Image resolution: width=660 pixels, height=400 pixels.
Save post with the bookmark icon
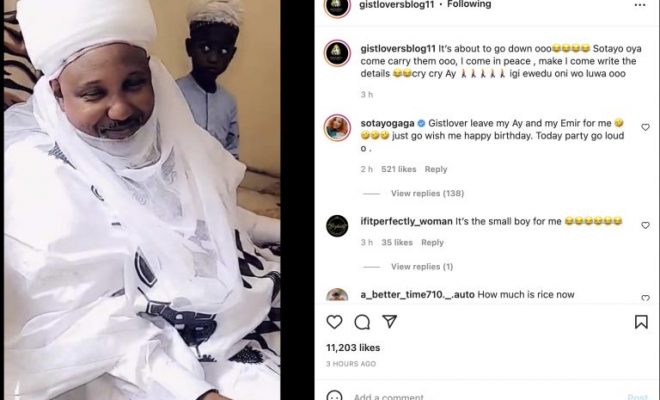pyautogui.click(x=641, y=322)
